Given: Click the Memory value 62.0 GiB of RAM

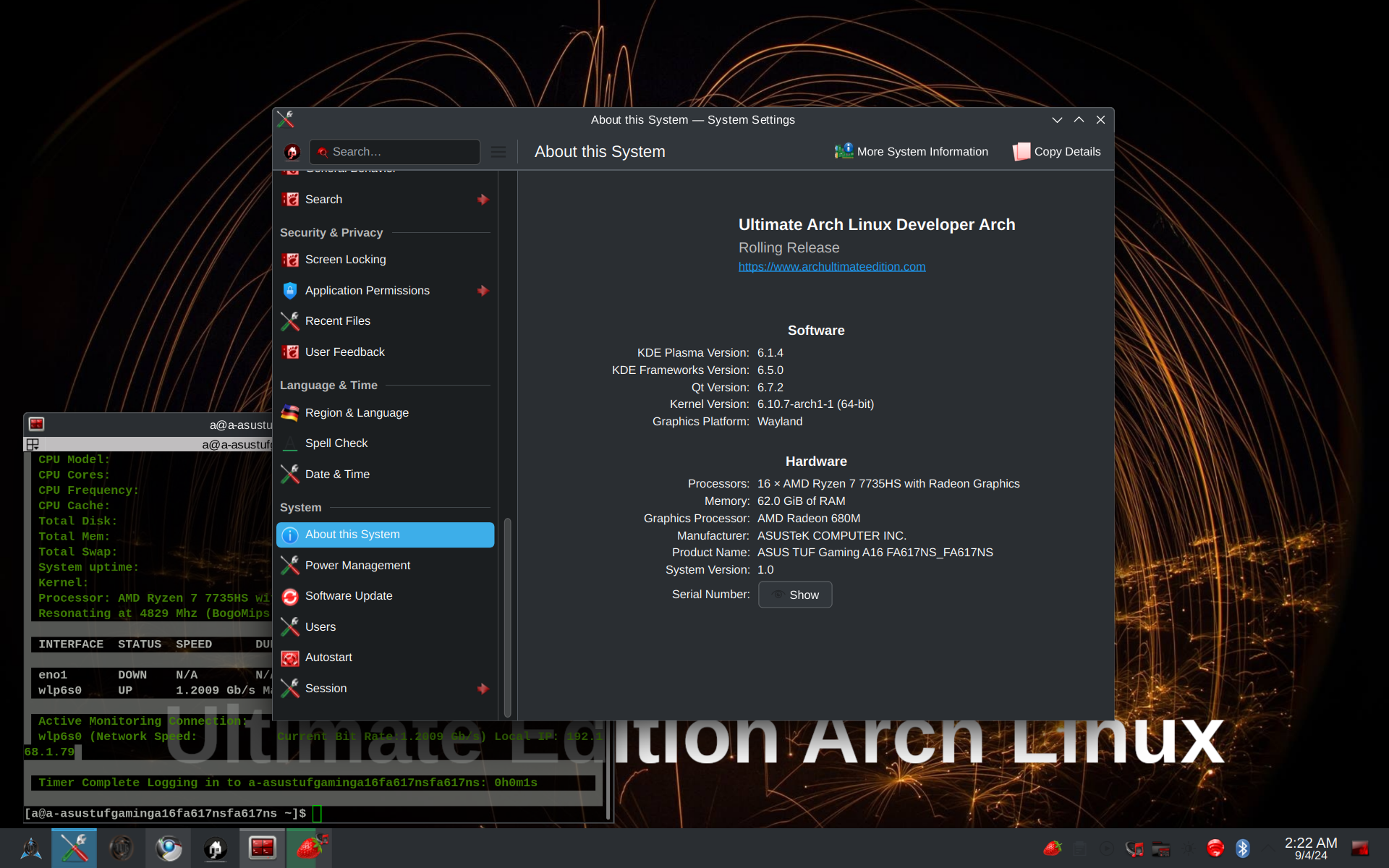Looking at the screenshot, I should pyautogui.click(x=801, y=501).
